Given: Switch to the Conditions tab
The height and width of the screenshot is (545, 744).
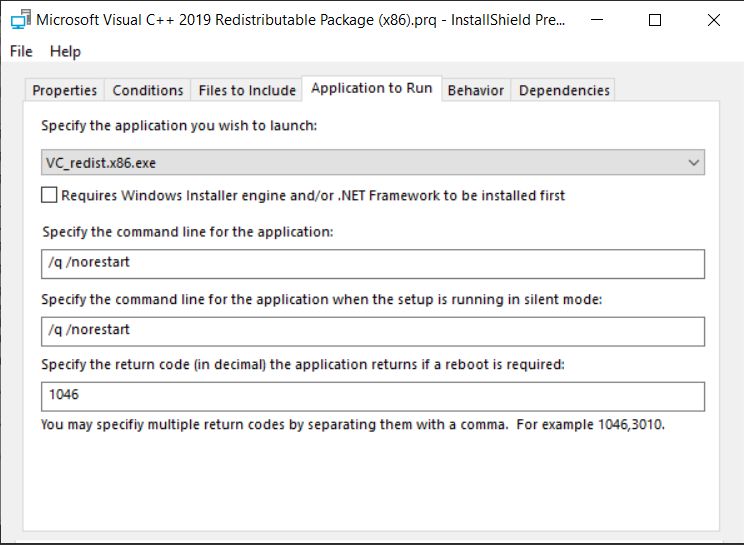Looking at the screenshot, I should [148, 90].
